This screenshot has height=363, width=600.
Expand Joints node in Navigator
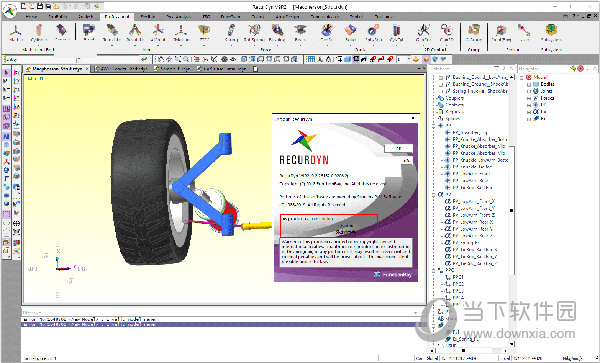(529, 91)
